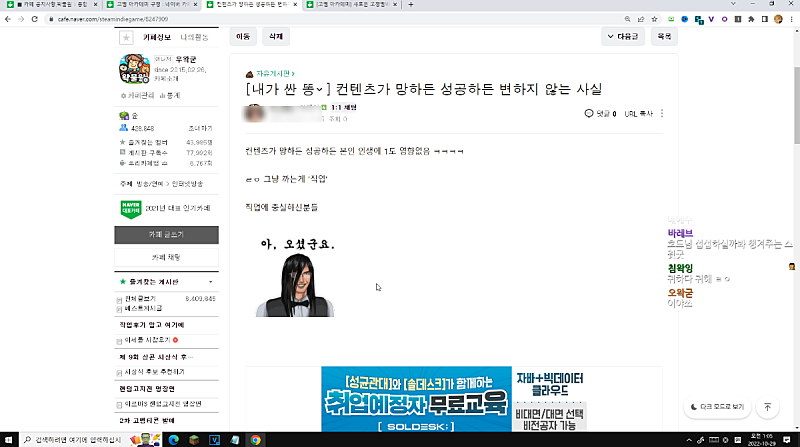Click the zoom magnifier icon in address bar
800x447 pixels.
pyautogui.click(x=628, y=19)
